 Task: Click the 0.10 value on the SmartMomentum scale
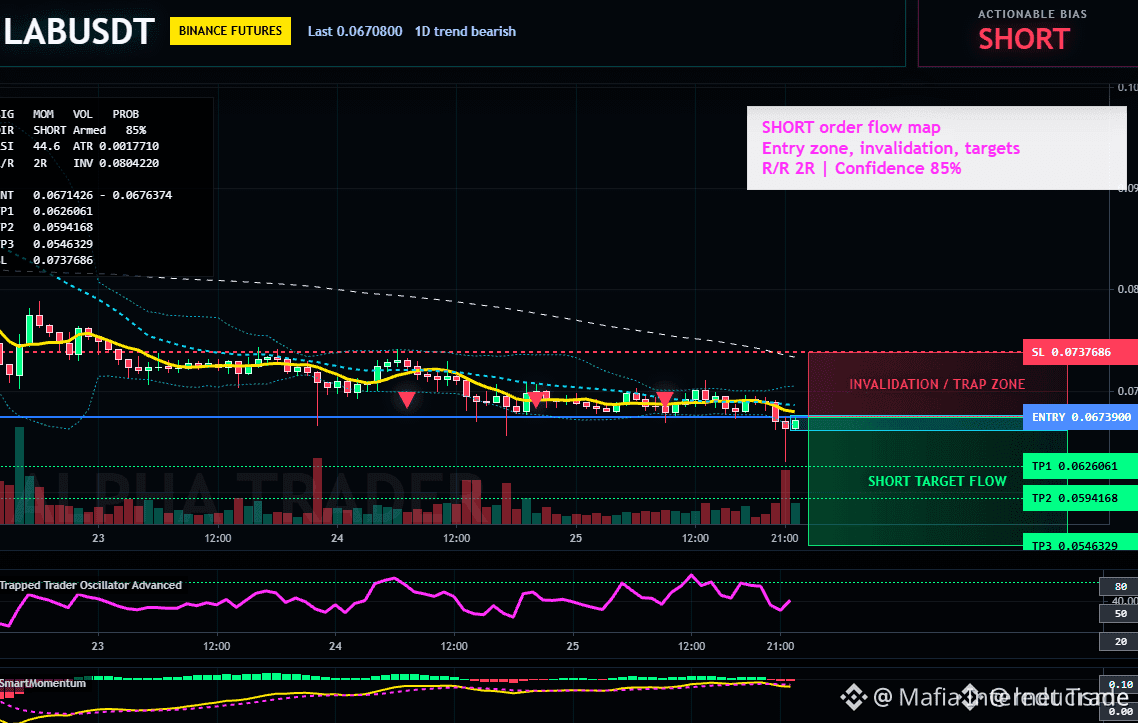pos(1121,685)
